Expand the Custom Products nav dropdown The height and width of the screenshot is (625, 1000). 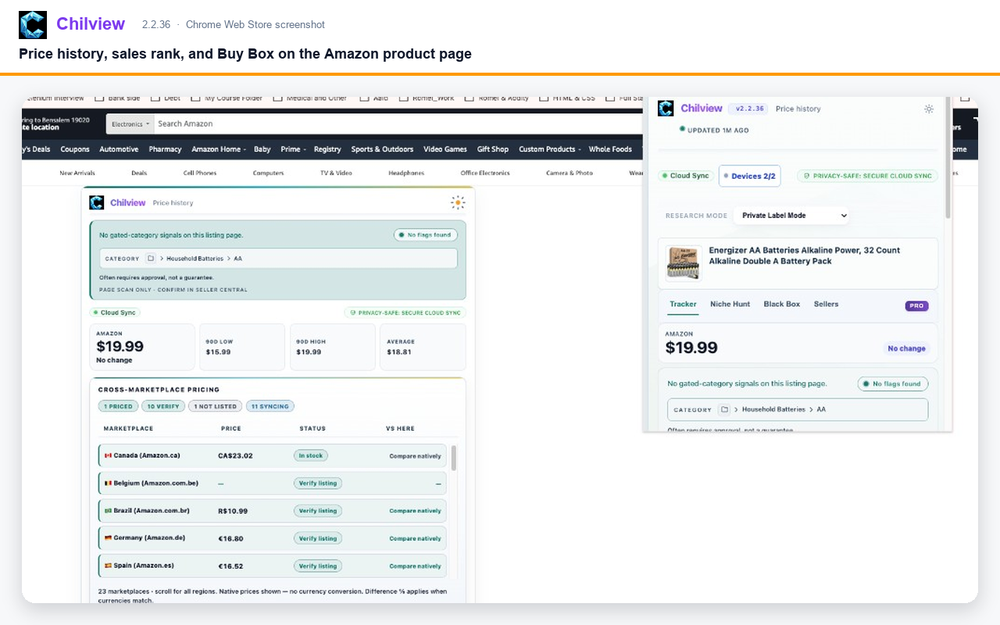[x=549, y=149]
